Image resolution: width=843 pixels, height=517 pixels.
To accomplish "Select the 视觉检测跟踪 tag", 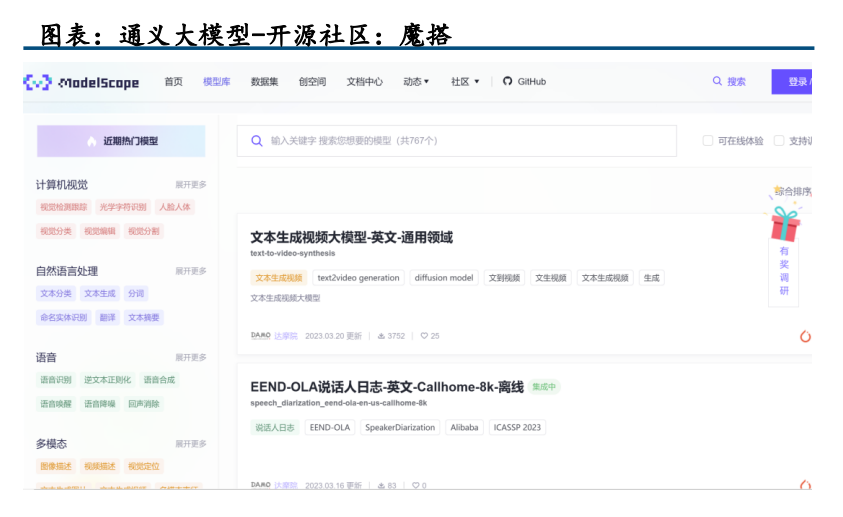I will pyautogui.click(x=63, y=207).
